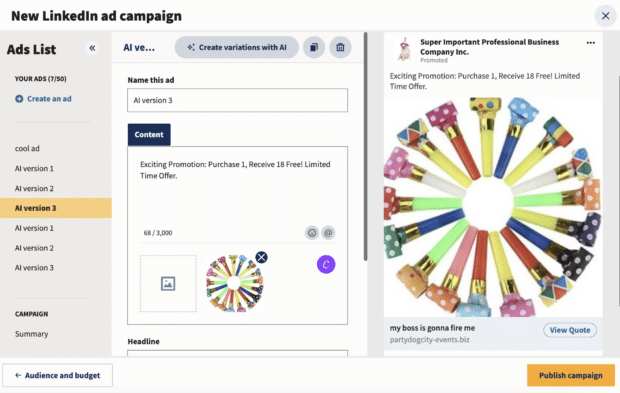The width and height of the screenshot is (620, 393).
Task: Click the Publish campaign button
Action: (x=571, y=375)
